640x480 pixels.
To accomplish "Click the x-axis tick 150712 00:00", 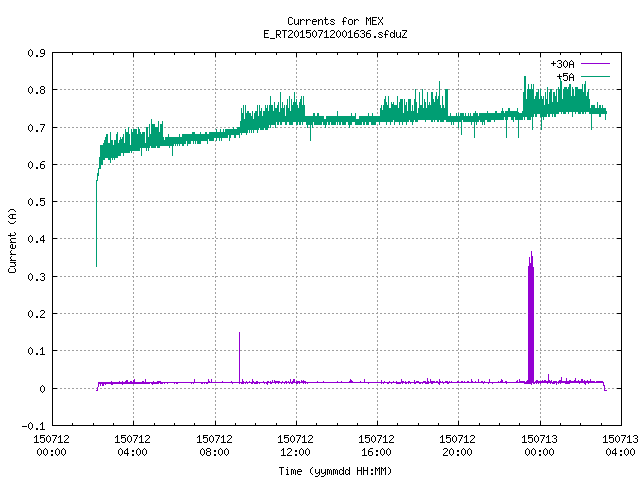I will 51,445.
